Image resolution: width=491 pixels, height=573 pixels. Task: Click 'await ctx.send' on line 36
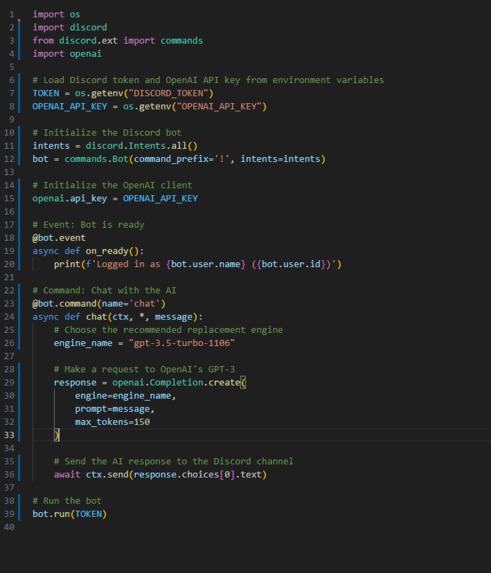pyautogui.click(x=91, y=475)
